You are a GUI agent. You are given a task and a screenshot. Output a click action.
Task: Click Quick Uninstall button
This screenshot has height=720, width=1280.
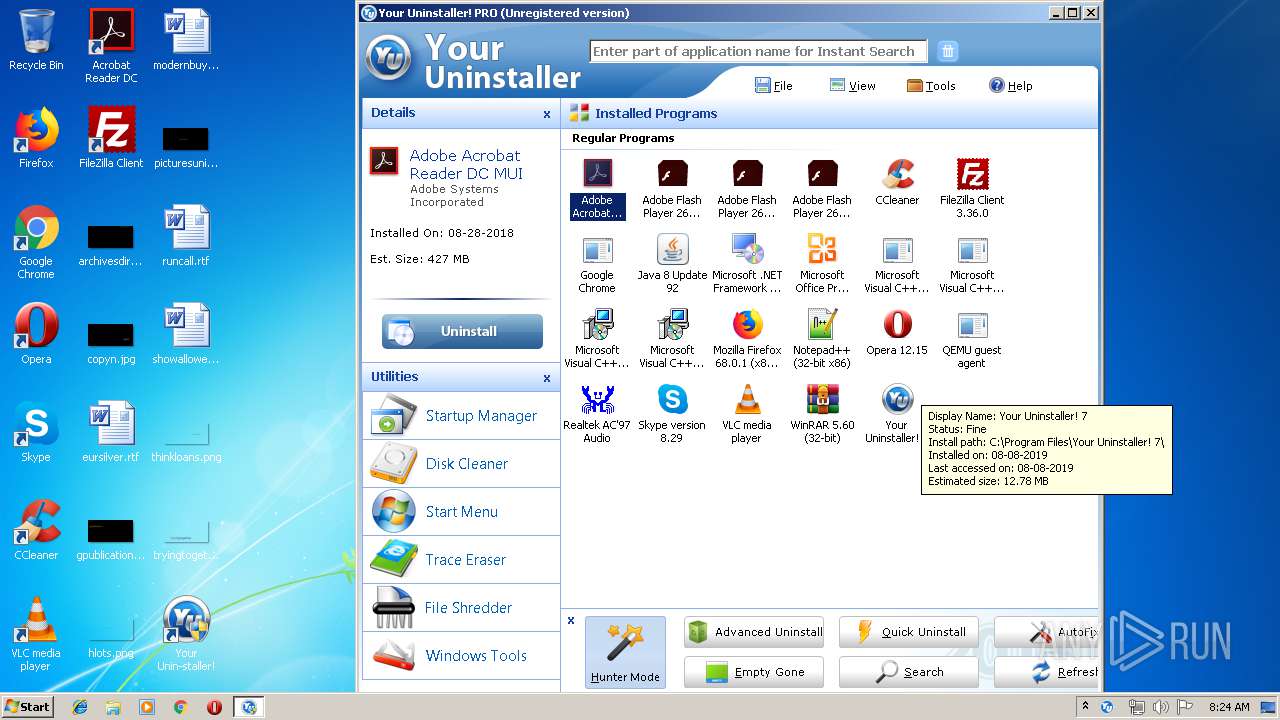(x=909, y=632)
